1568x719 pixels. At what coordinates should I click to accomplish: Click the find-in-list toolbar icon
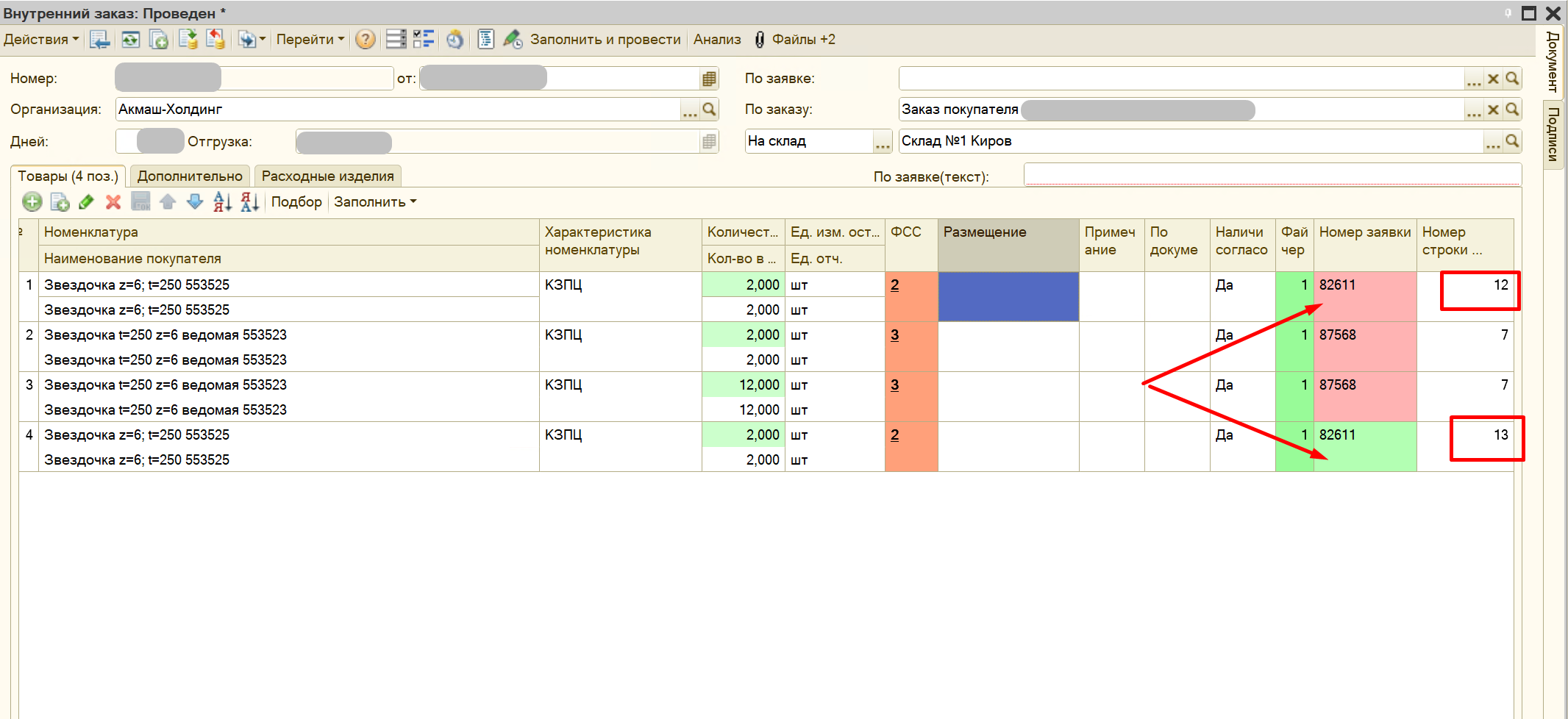pyautogui.click(x=99, y=40)
